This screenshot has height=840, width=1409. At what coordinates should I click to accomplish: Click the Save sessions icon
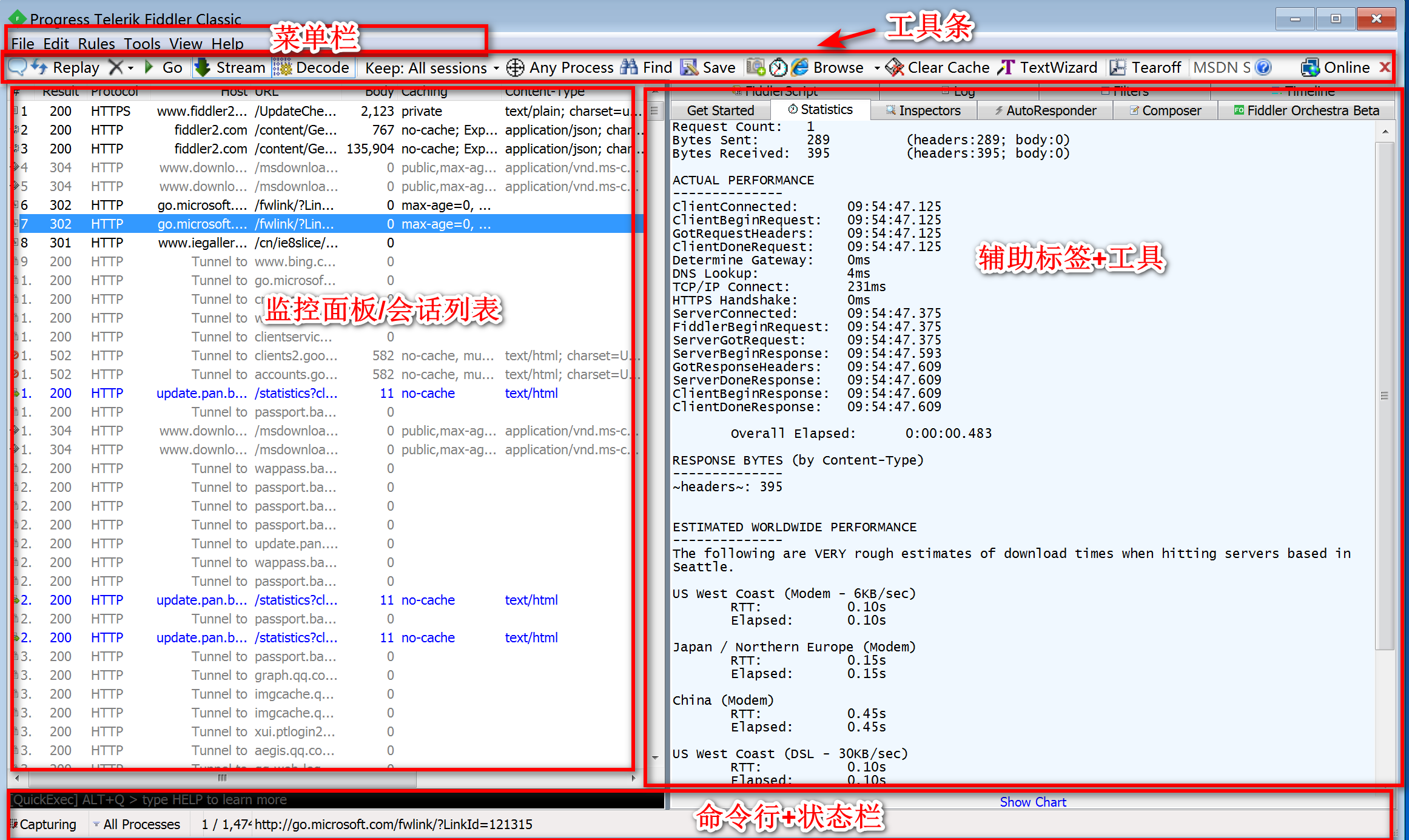(x=708, y=67)
